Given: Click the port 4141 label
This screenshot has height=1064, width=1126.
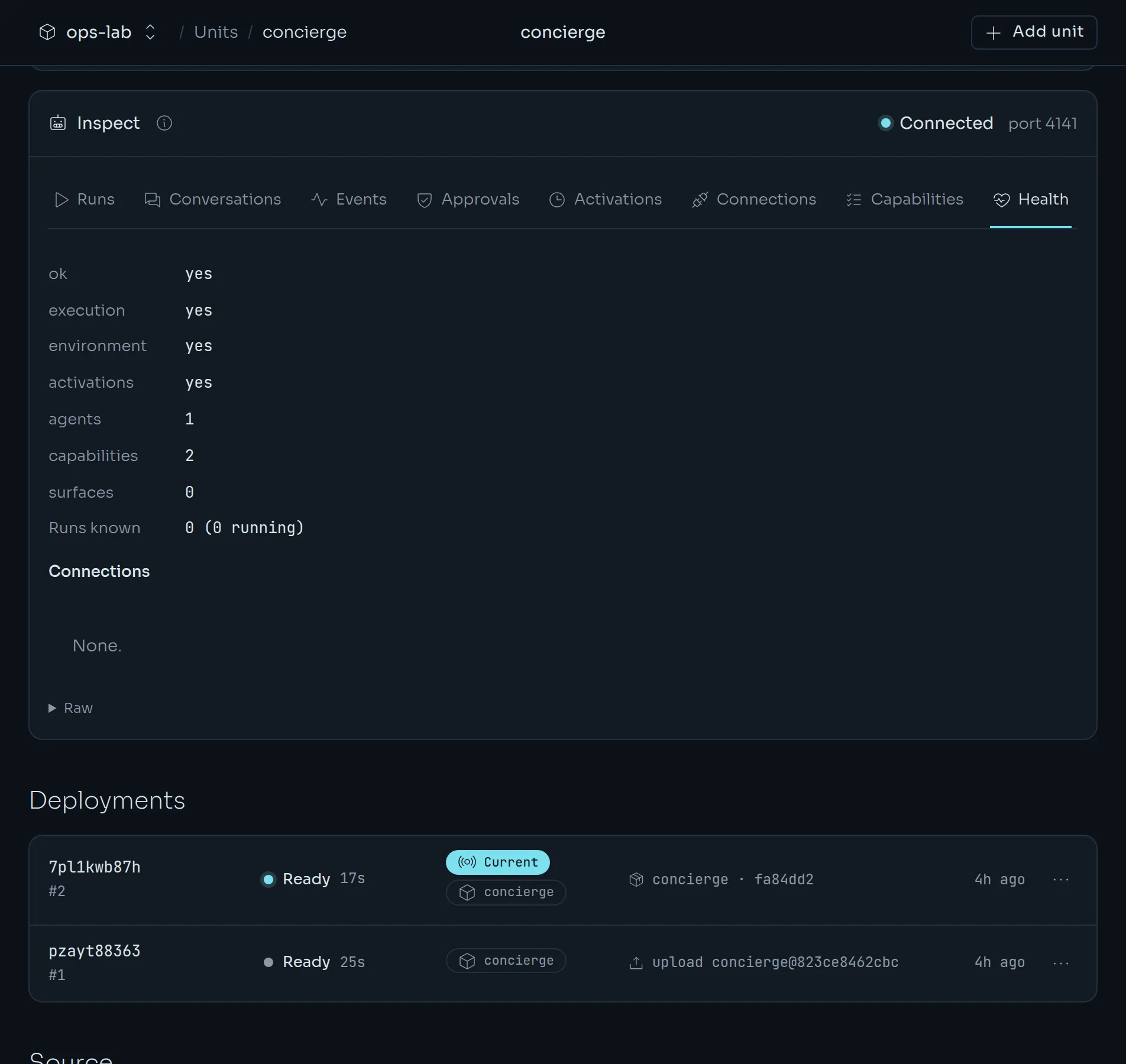Looking at the screenshot, I should tap(1043, 124).
